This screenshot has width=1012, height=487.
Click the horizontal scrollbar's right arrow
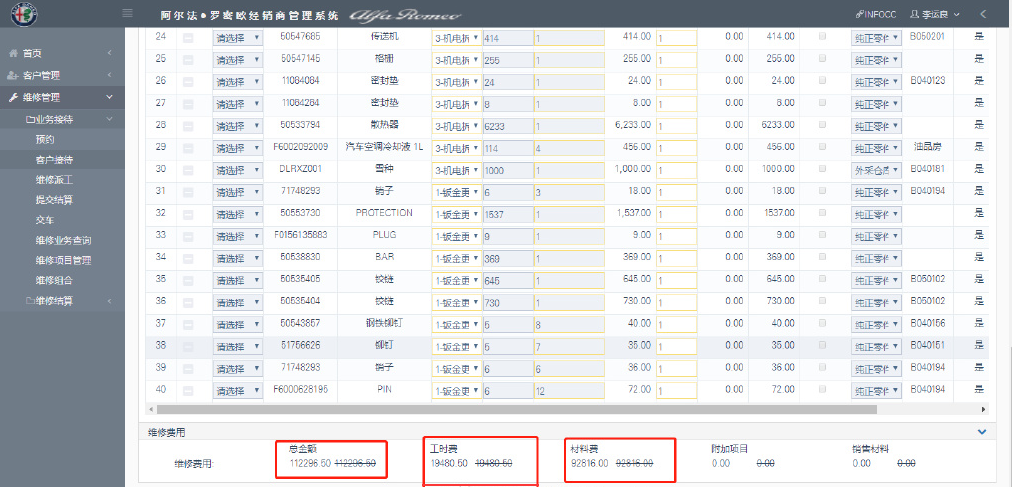click(x=984, y=409)
